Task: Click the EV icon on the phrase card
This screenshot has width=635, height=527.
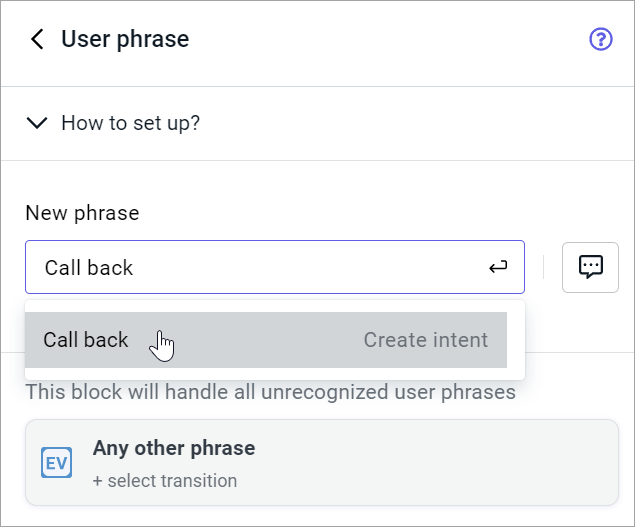Action: pos(56,462)
